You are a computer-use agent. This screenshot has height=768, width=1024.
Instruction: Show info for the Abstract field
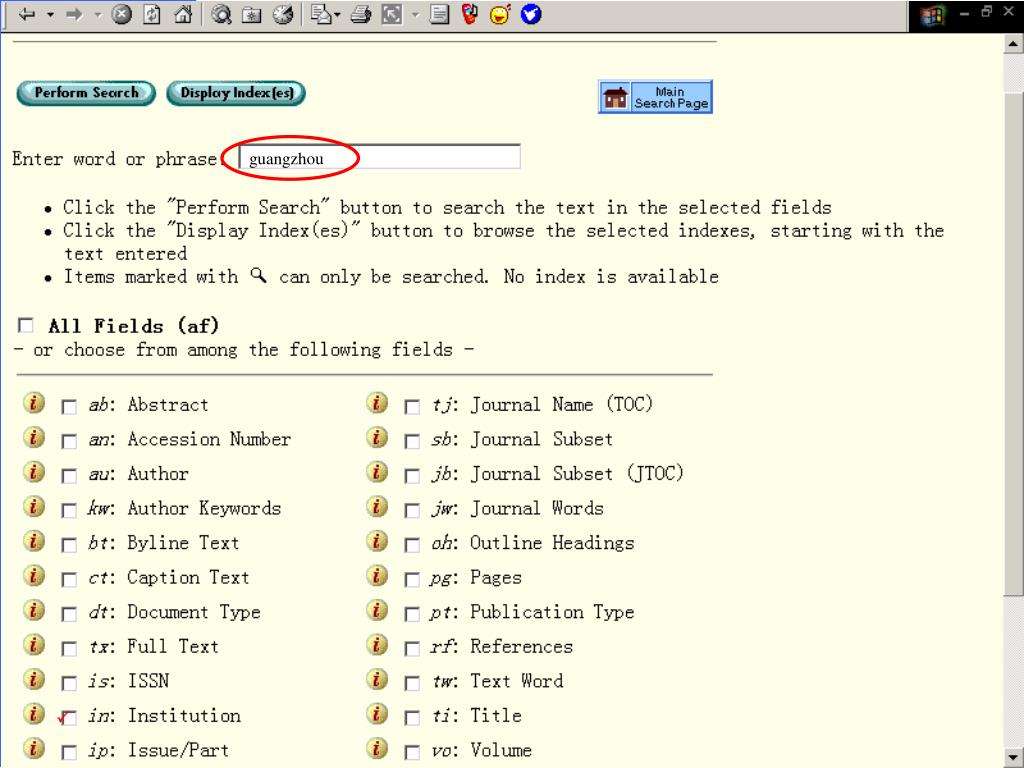pos(34,403)
